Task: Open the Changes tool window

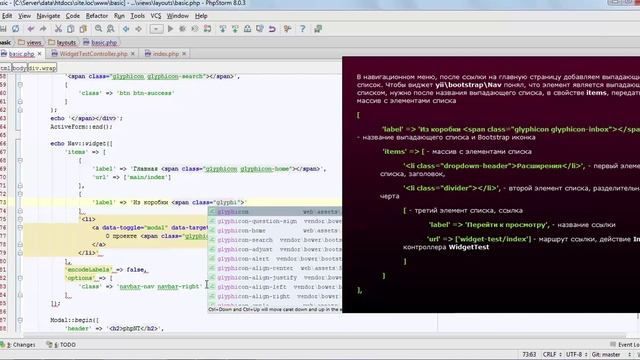Action: tap(18, 345)
